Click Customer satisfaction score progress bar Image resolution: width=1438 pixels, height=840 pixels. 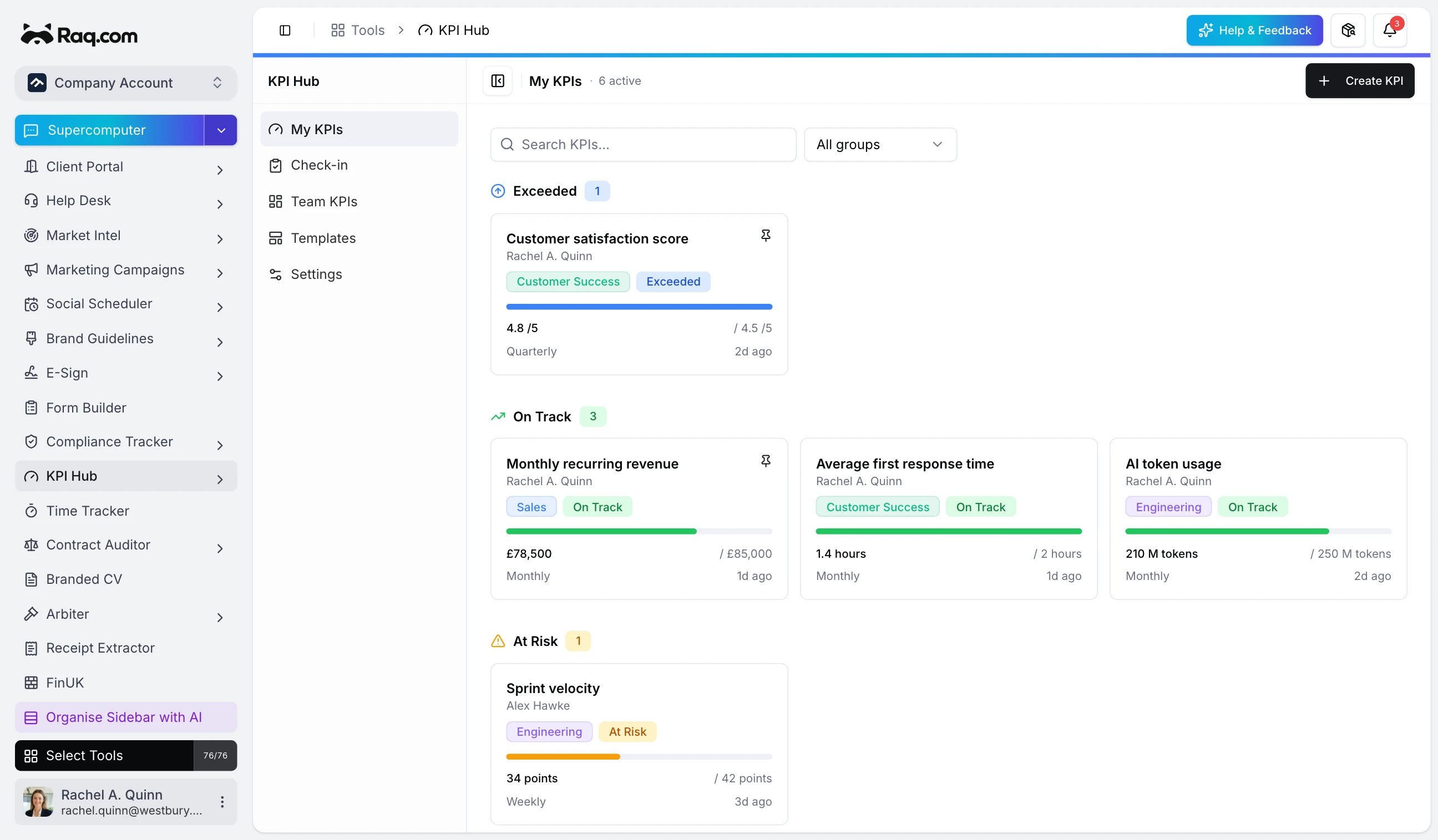click(x=639, y=307)
